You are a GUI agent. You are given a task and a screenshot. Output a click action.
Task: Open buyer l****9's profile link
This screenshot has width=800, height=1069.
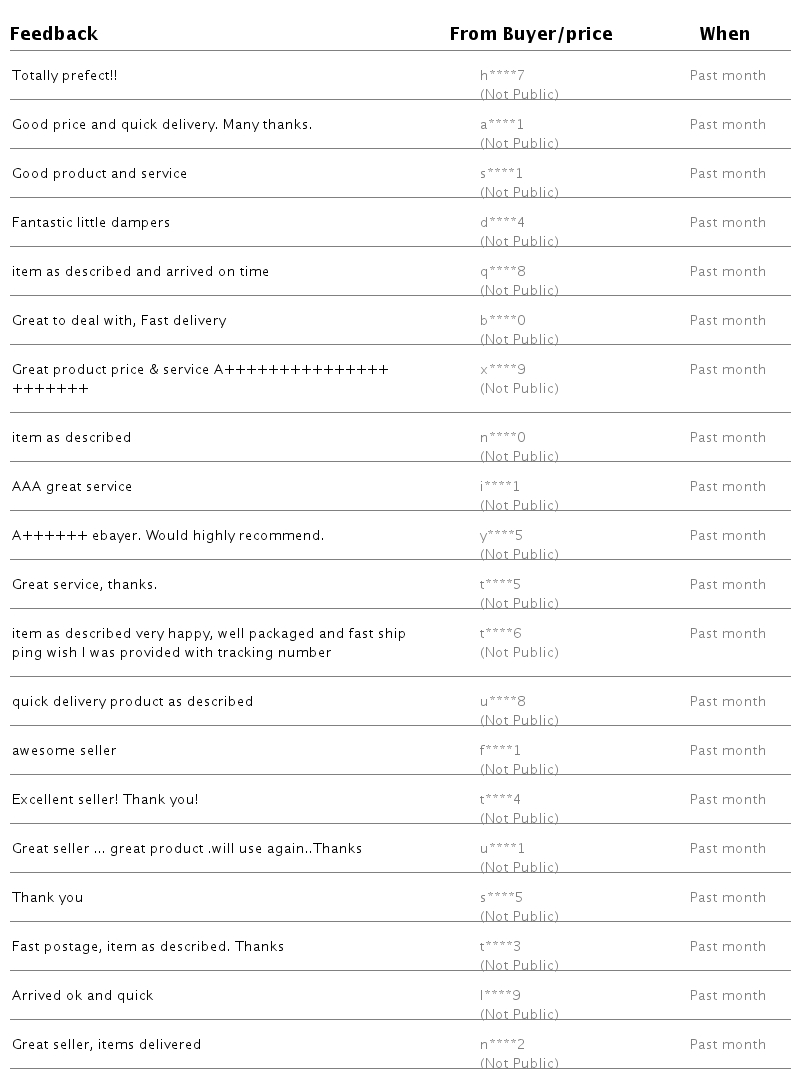pos(500,996)
